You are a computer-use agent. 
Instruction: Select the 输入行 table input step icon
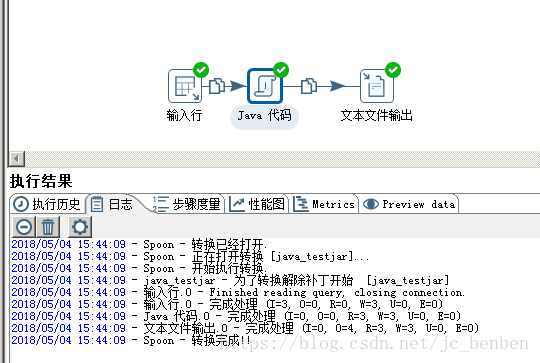pyautogui.click(x=185, y=86)
